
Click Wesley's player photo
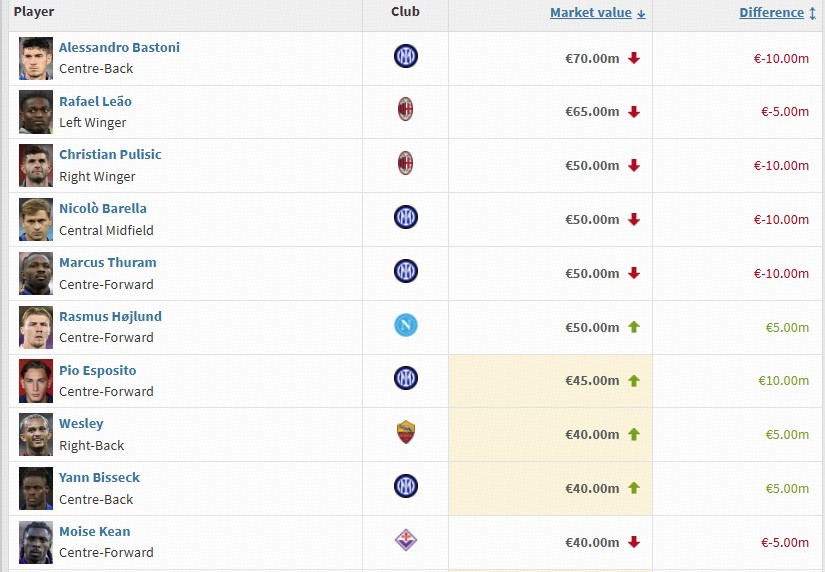(x=36, y=435)
